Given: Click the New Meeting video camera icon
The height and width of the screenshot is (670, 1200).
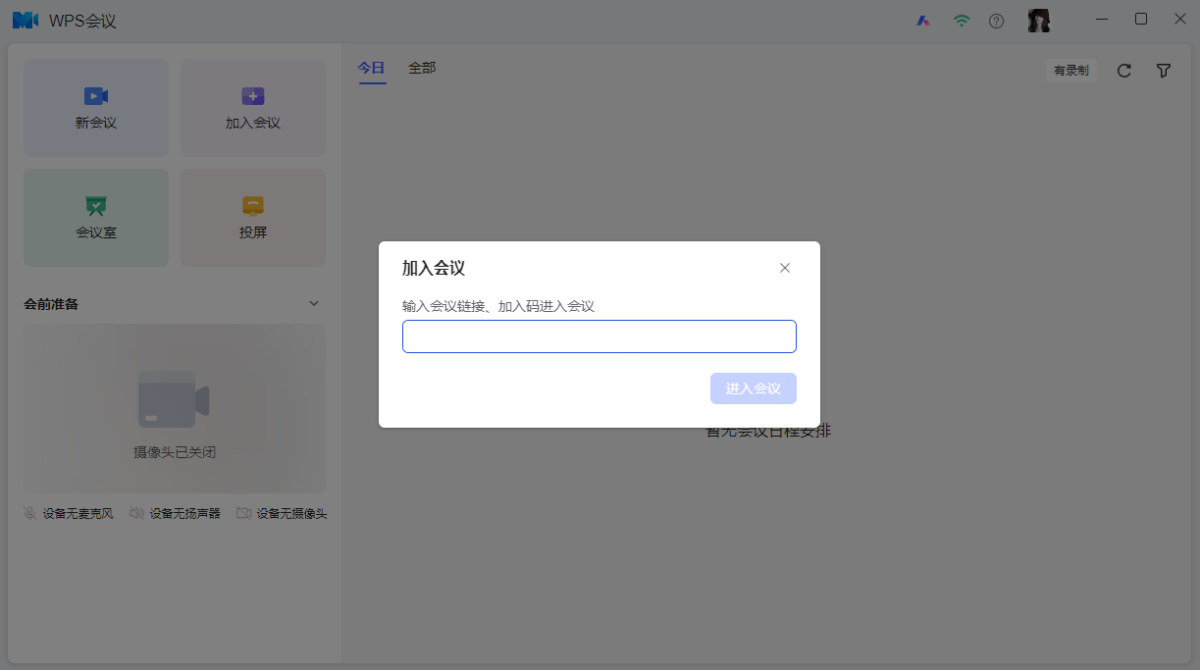Looking at the screenshot, I should click(x=96, y=96).
